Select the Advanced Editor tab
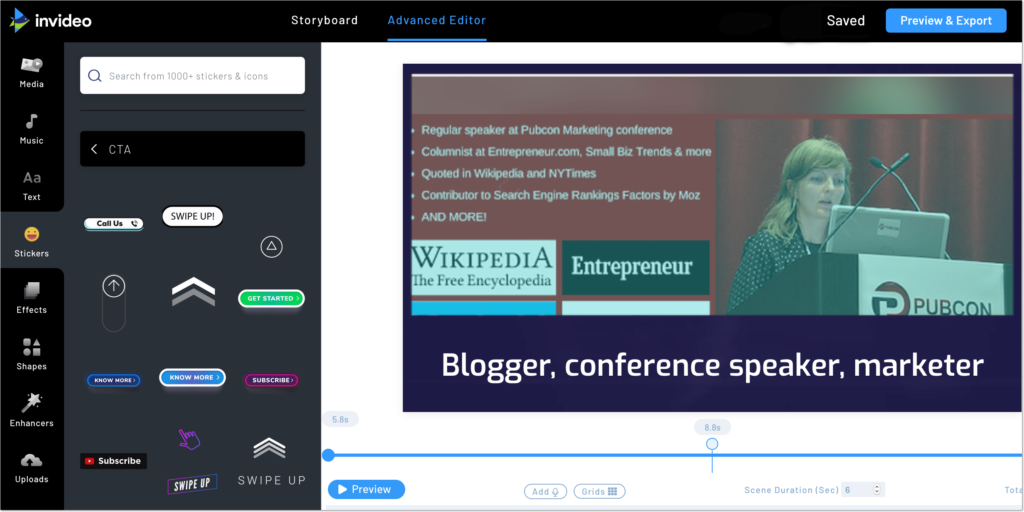The height and width of the screenshot is (512, 1024). click(437, 20)
